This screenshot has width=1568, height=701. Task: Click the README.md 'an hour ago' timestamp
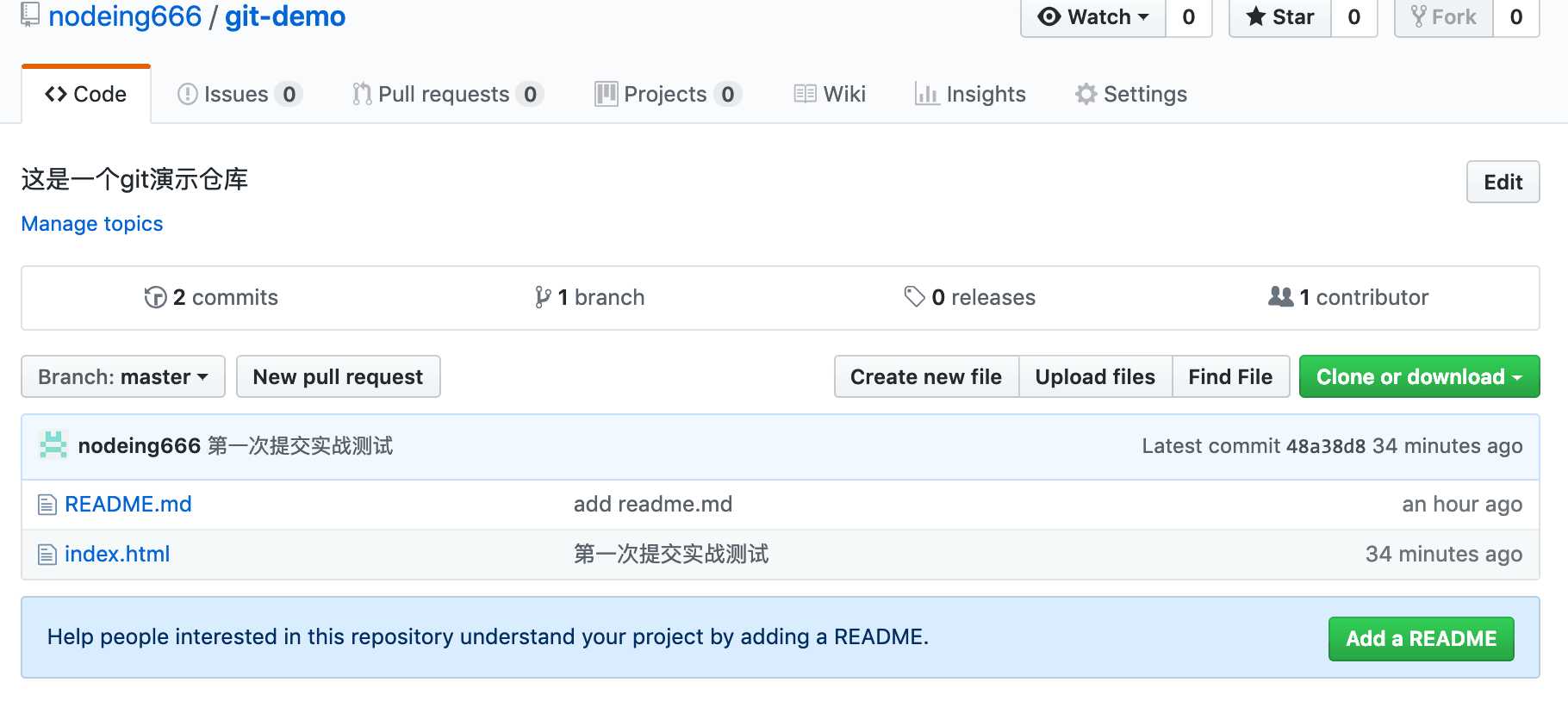(x=1462, y=504)
